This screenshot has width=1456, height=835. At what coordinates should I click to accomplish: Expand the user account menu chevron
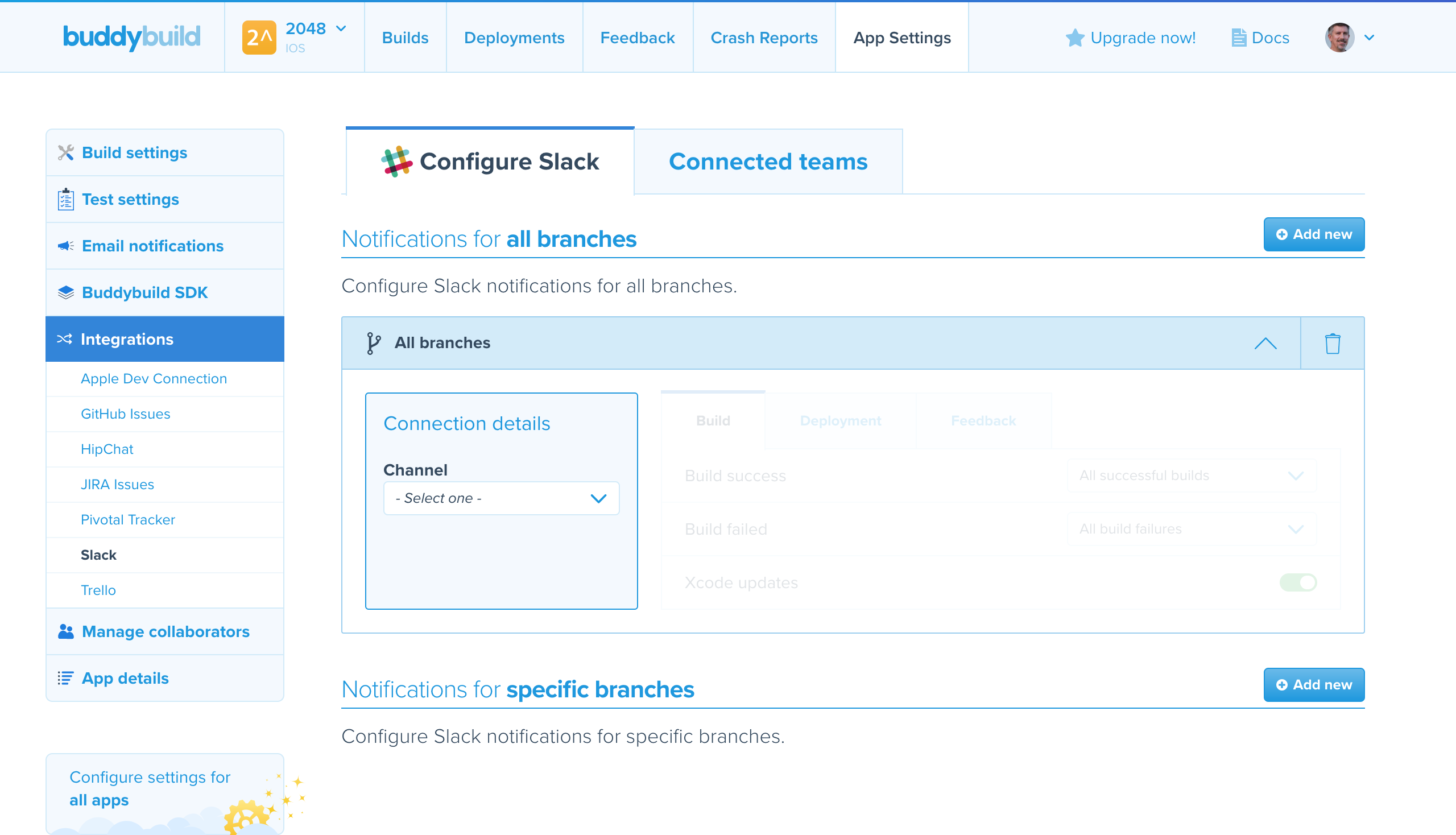[1370, 38]
